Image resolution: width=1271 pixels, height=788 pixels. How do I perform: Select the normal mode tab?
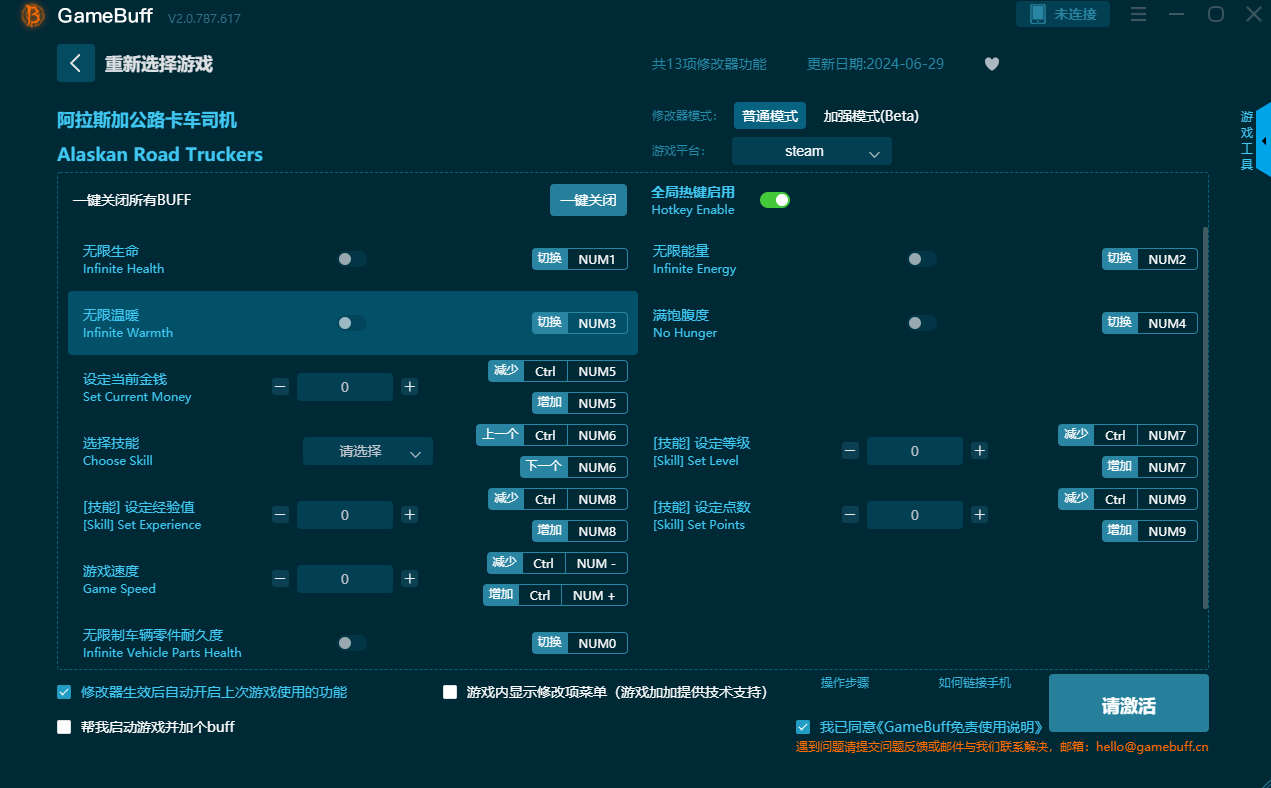[769, 116]
